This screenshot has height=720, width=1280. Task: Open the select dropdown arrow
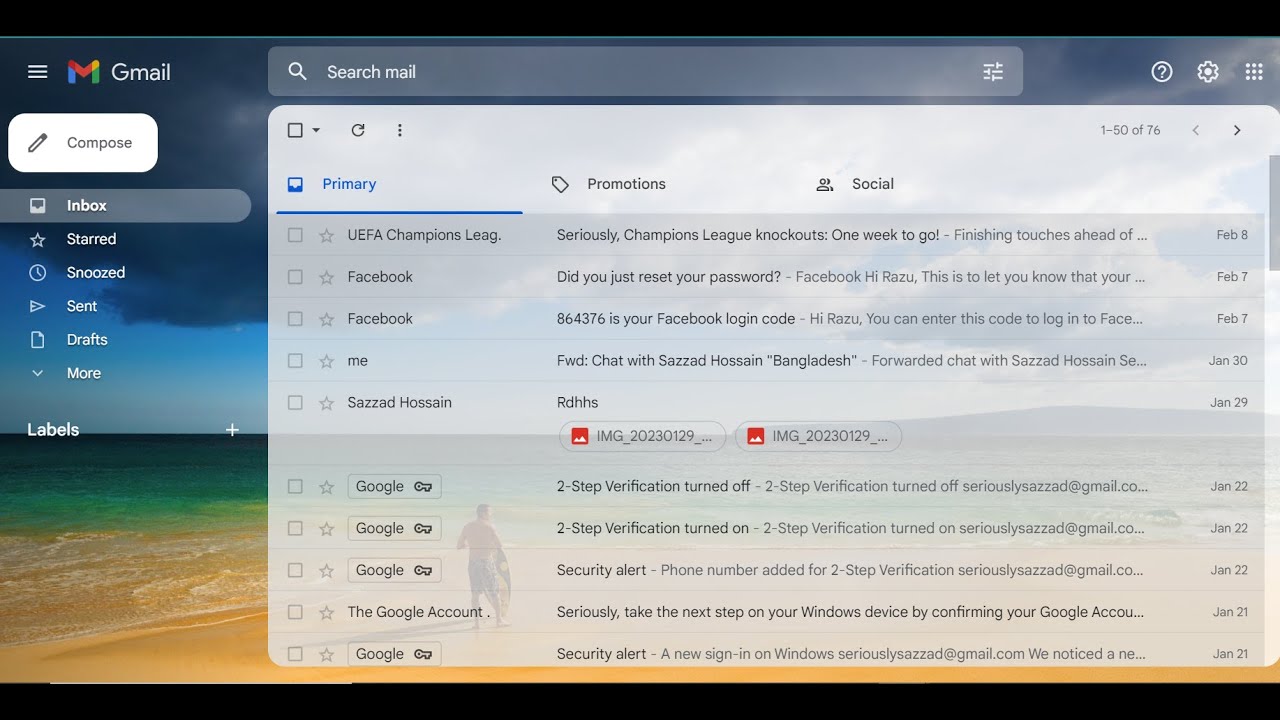[x=317, y=130]
